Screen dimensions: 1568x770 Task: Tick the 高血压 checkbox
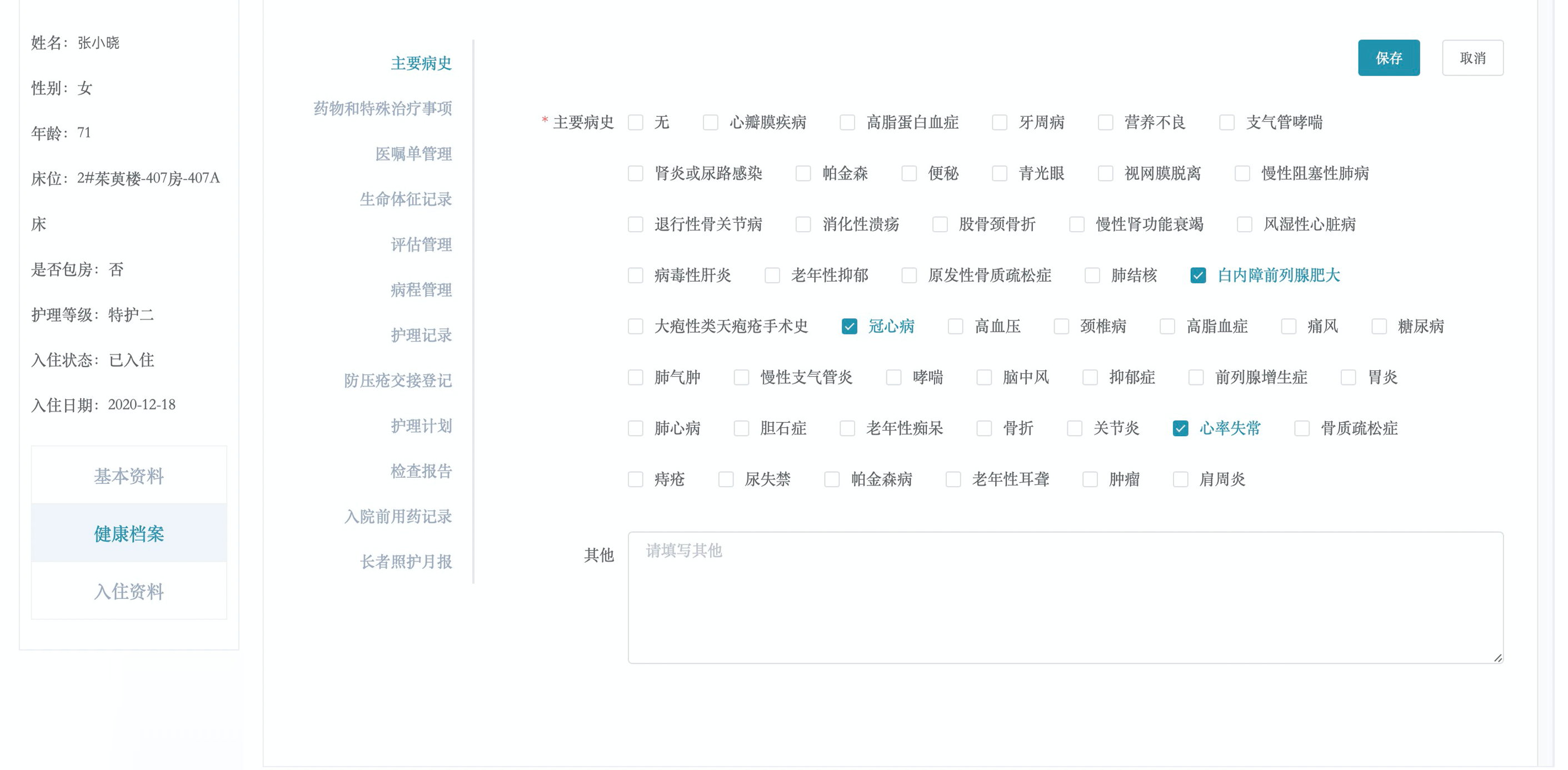956,327
